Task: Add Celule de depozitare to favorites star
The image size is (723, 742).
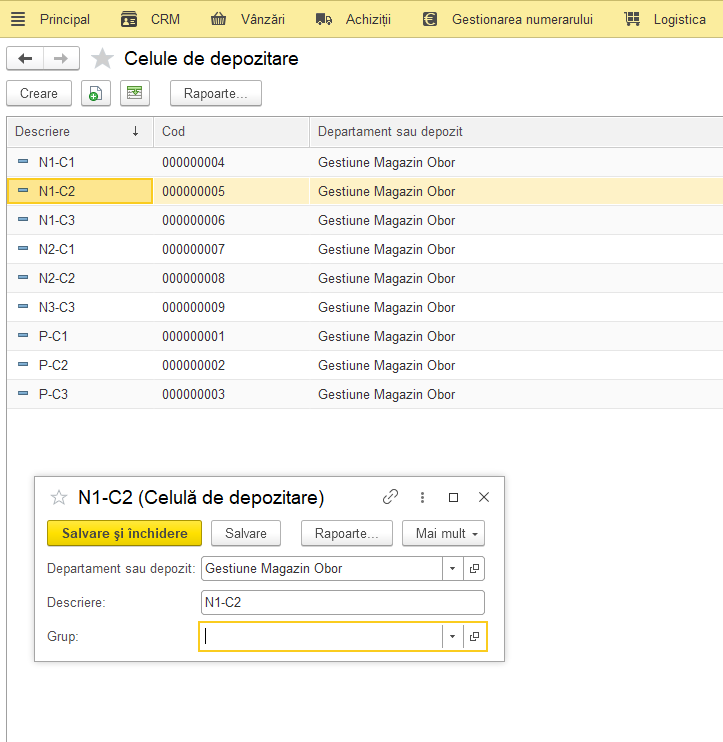Action: [x=102, y=59]
